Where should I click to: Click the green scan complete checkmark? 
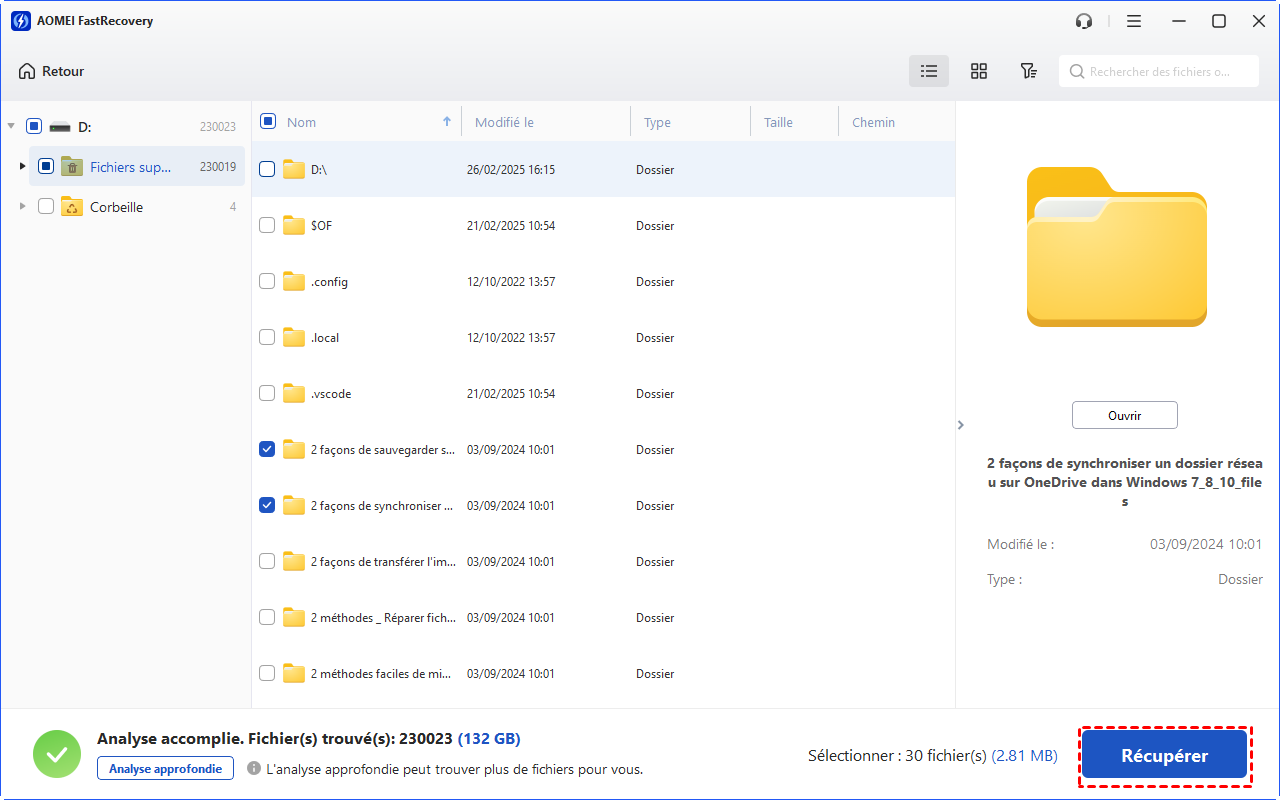click(57, 754)
